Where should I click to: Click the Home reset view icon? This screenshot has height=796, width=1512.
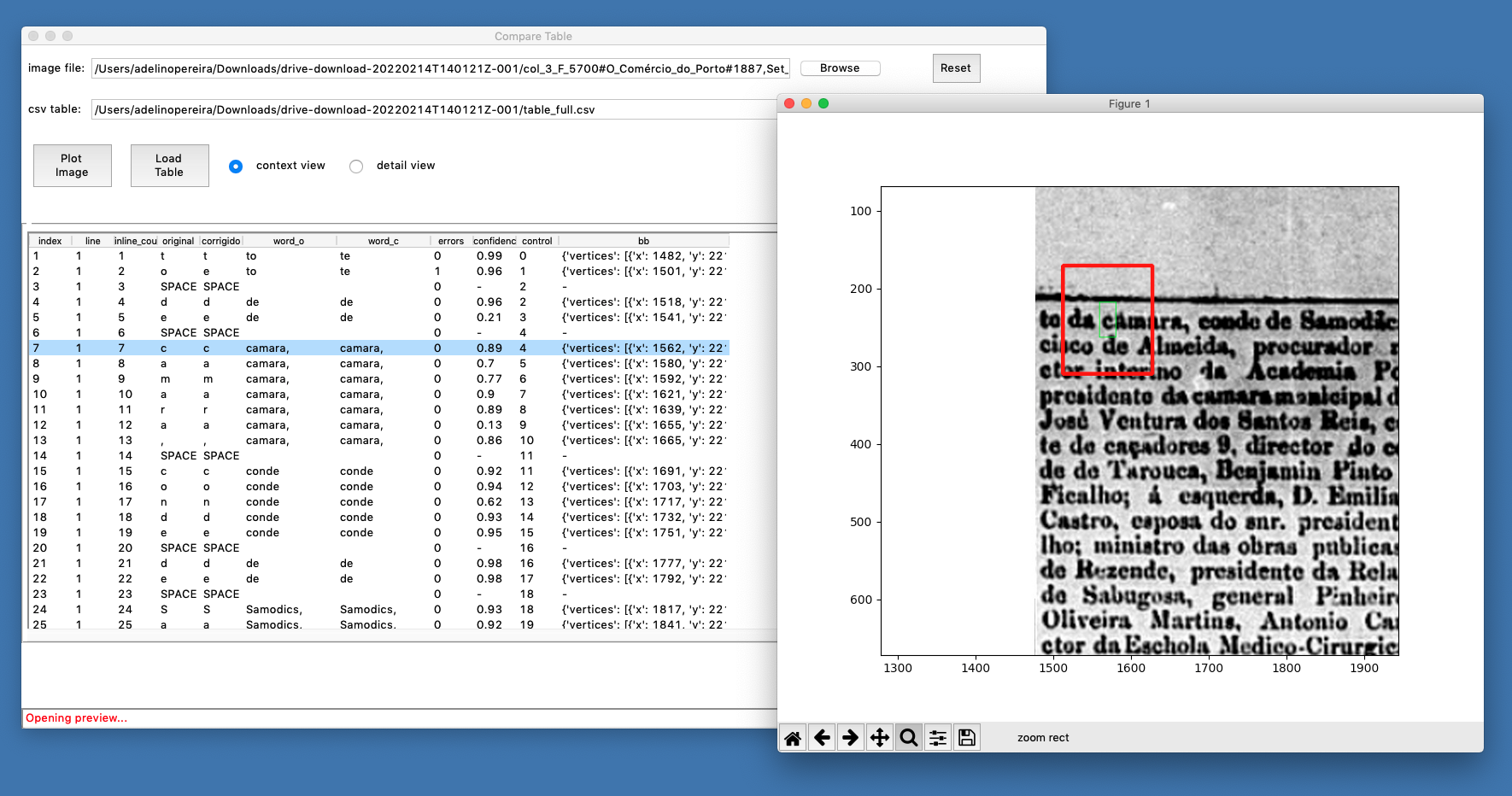[x=793, y=738]
